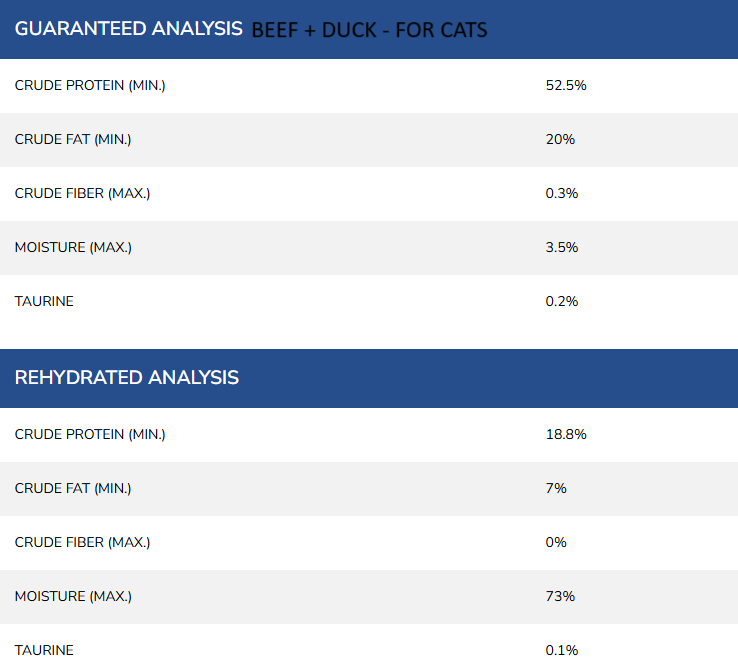
Task: Click the 0.1% taurine value
Action: click(562, 651)
